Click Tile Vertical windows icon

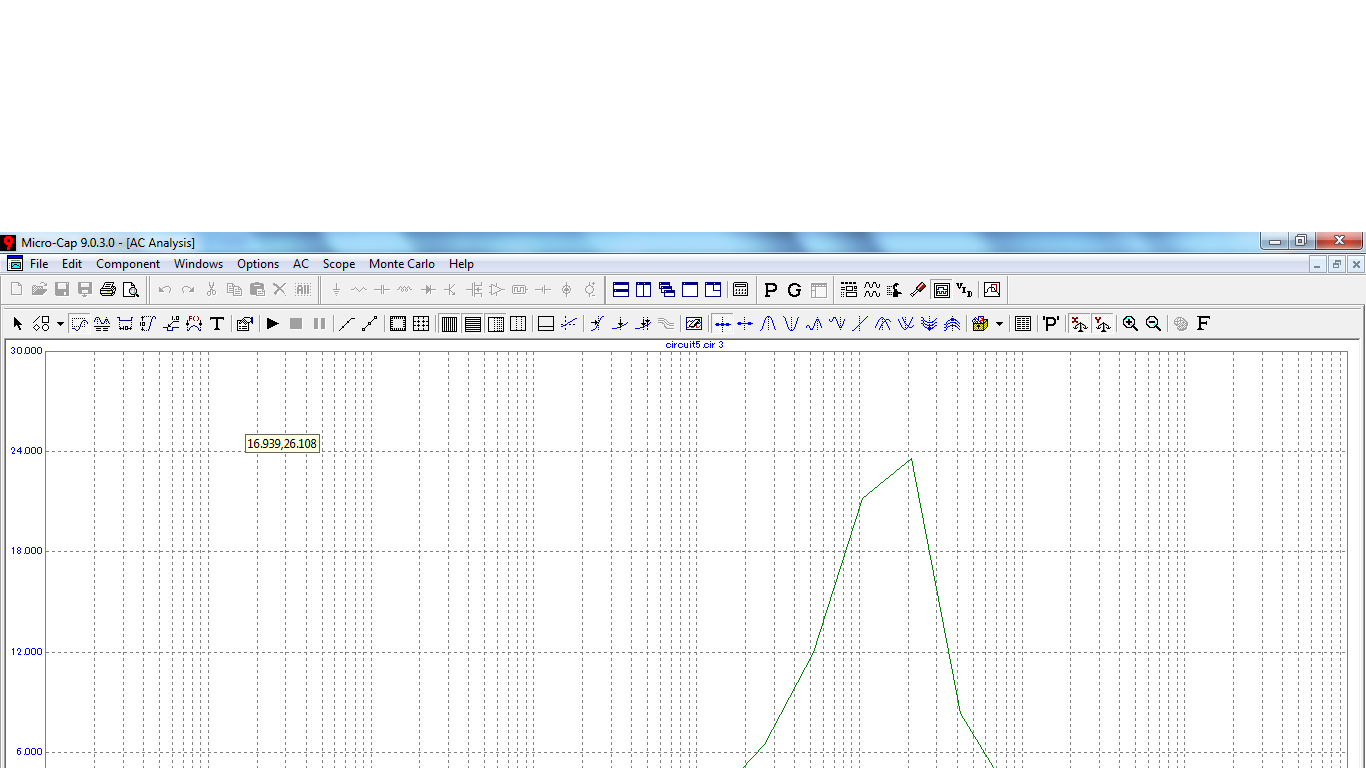(x=644, y=290)
